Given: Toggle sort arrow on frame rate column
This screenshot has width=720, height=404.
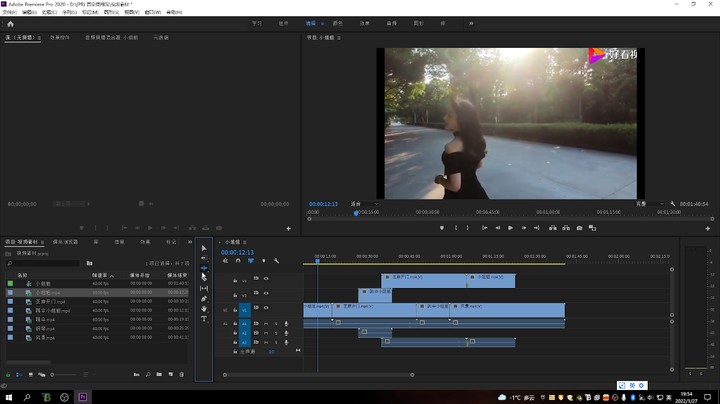Looking at the screenshot, I should click(x=112, y=276).
